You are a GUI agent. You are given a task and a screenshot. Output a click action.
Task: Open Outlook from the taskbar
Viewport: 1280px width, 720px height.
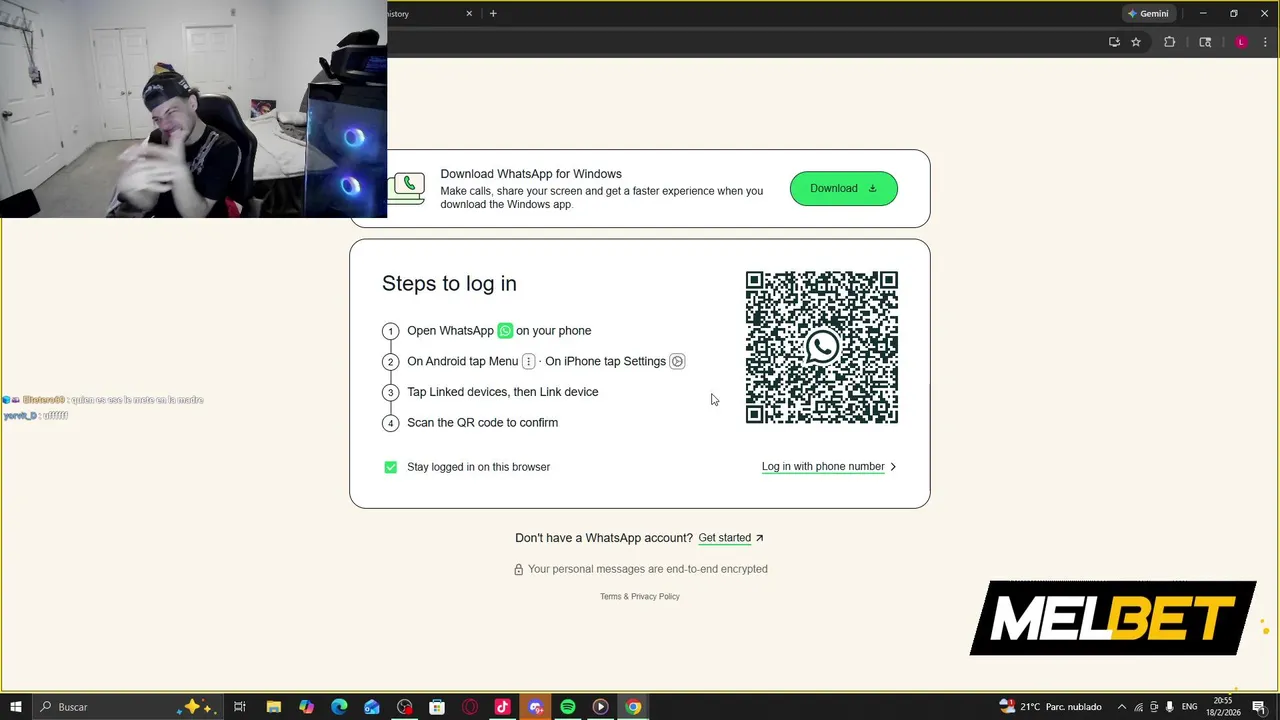pos(372,707)
